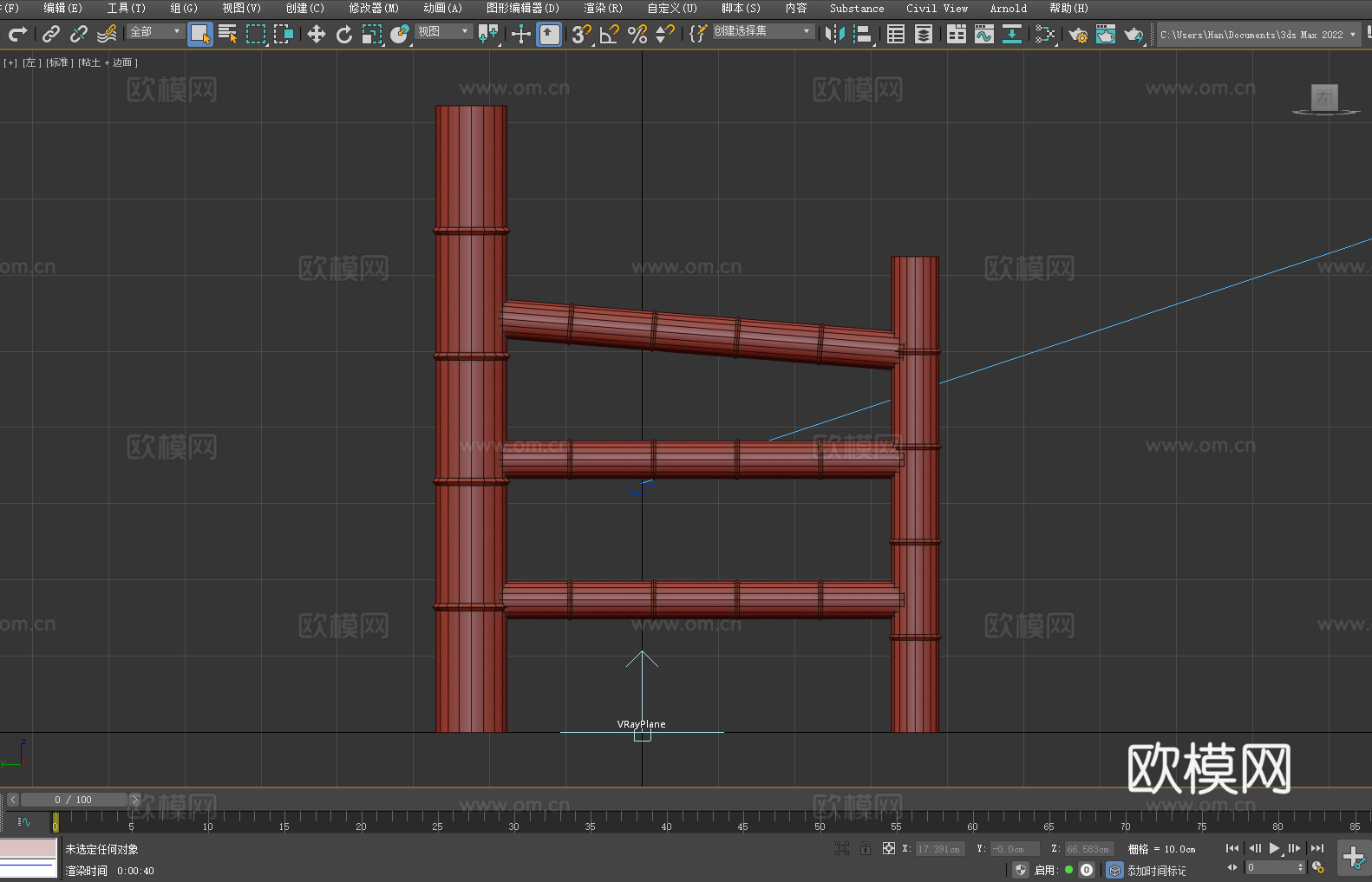
Task: Open the Arnold menu
Action: point(1008,8)
